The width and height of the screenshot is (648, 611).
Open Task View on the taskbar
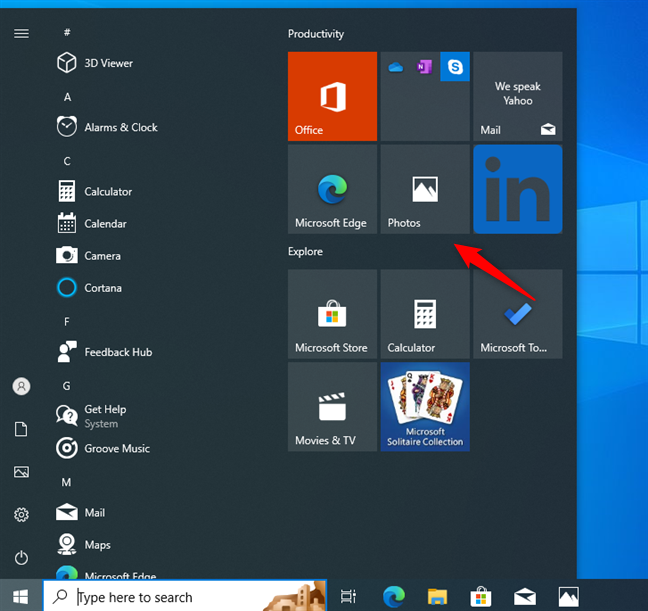point(348,596)
